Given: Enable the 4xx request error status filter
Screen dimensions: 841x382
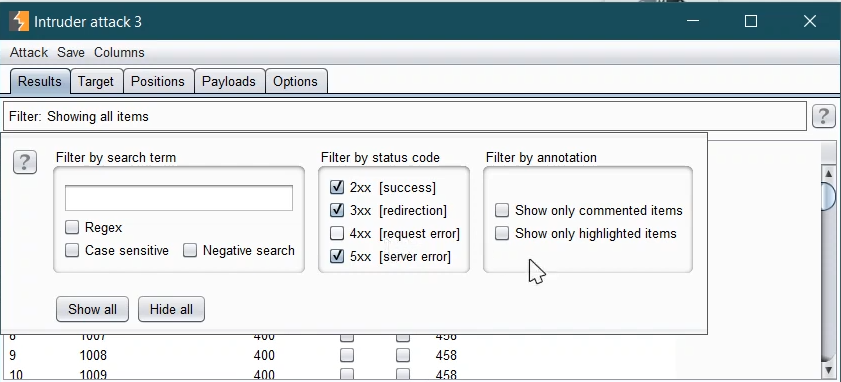Looking at the screenshot, I should [x=337, y=233].
